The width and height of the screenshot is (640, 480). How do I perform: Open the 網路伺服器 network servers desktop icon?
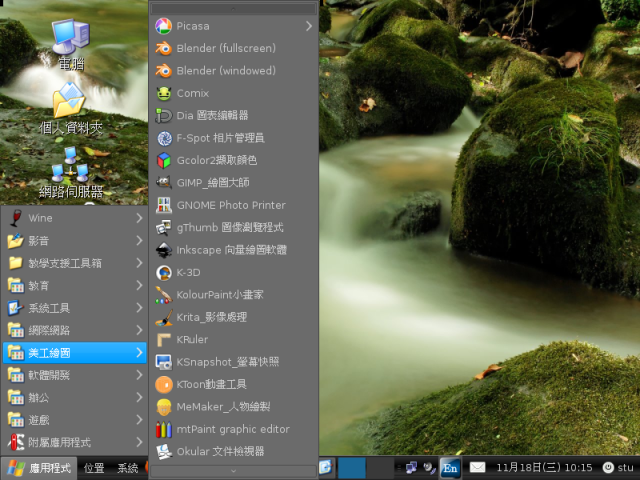(x=71, y=172)
